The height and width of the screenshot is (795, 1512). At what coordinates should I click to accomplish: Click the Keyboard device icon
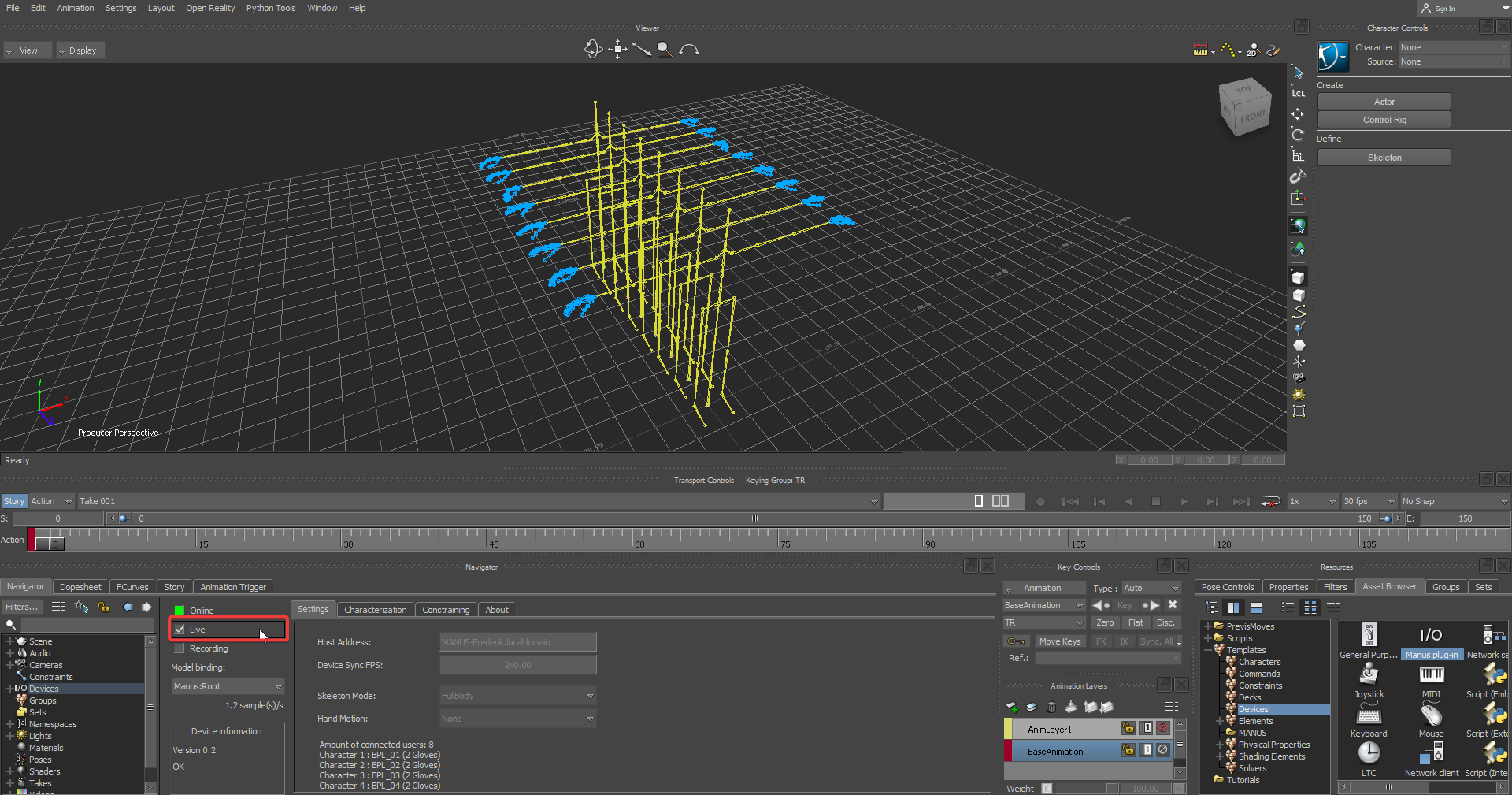(1369, 715)
